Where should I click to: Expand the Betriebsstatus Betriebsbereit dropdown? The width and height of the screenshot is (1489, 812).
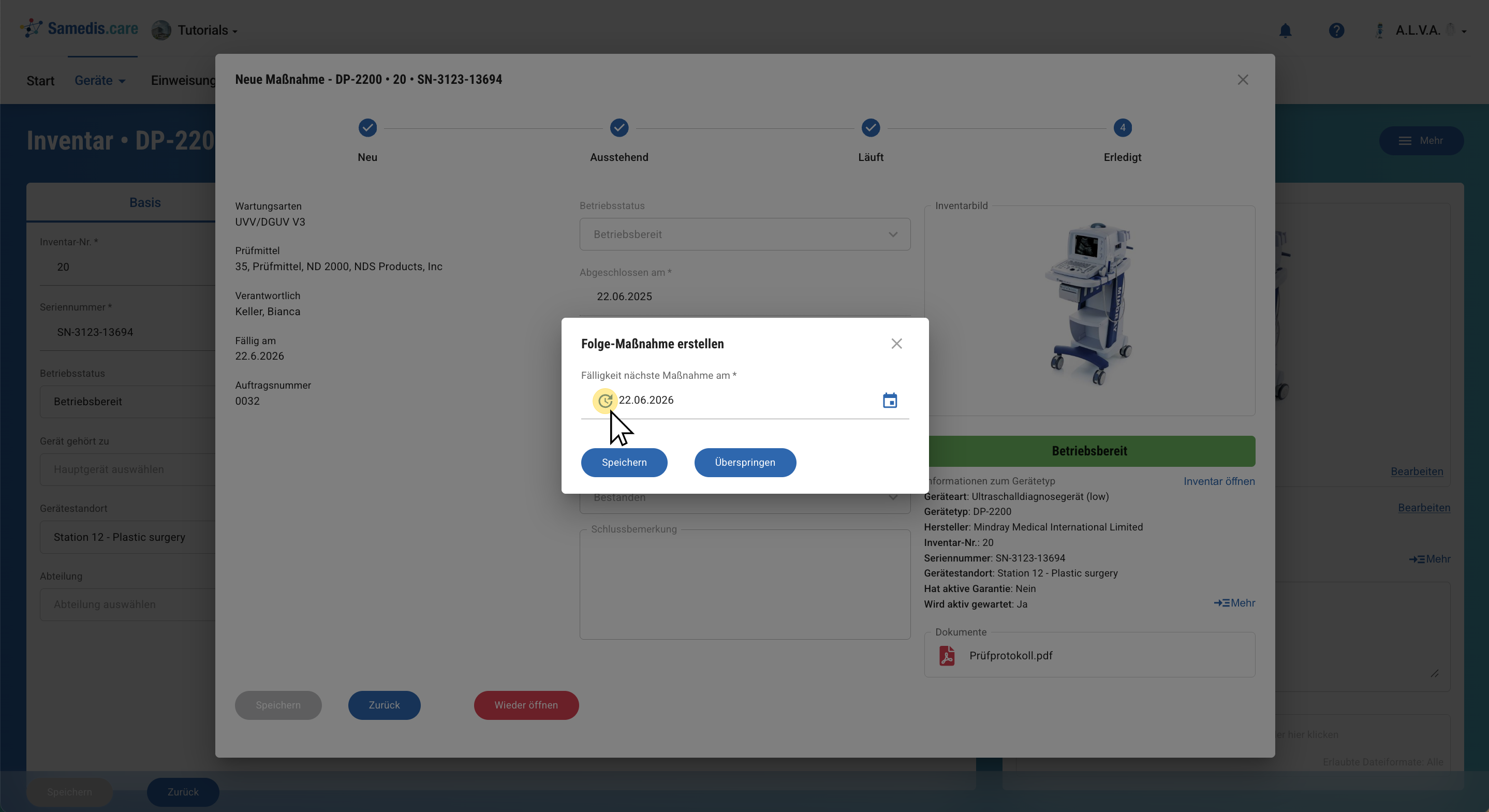click(x=744, y=234)
